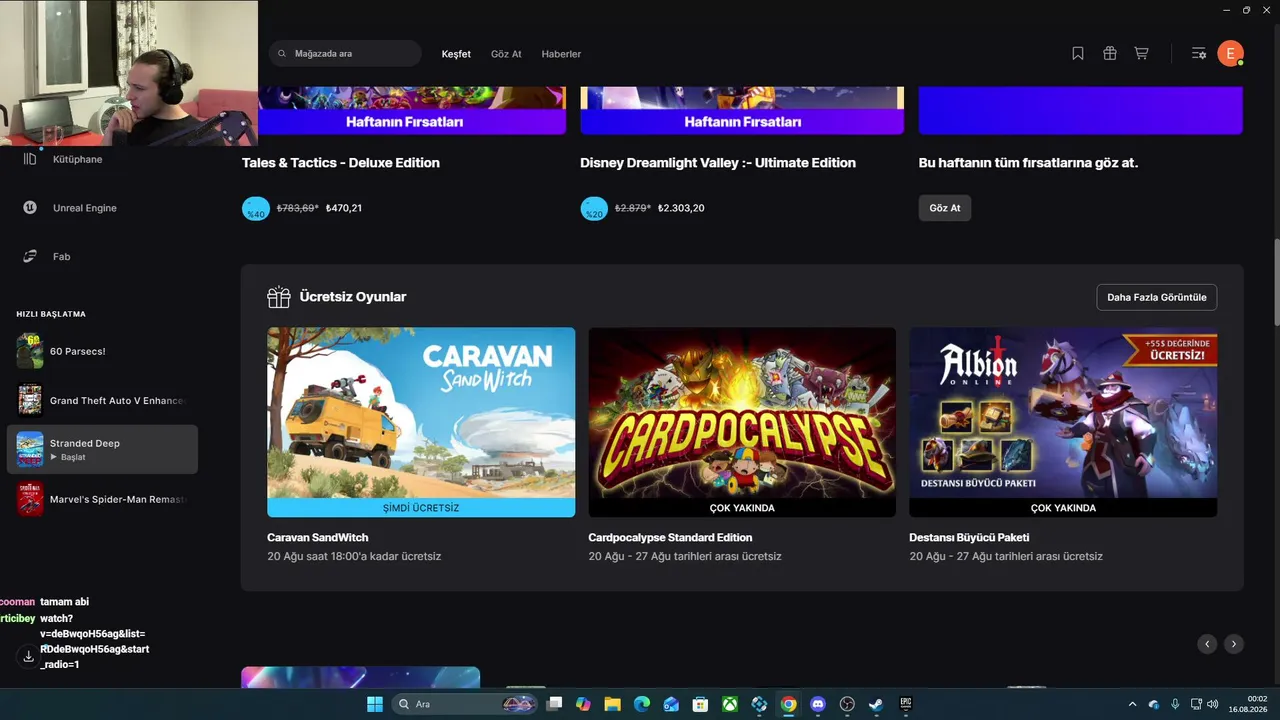
Task: Open Discord from the taskbar
Action: (x=818, y=704)
